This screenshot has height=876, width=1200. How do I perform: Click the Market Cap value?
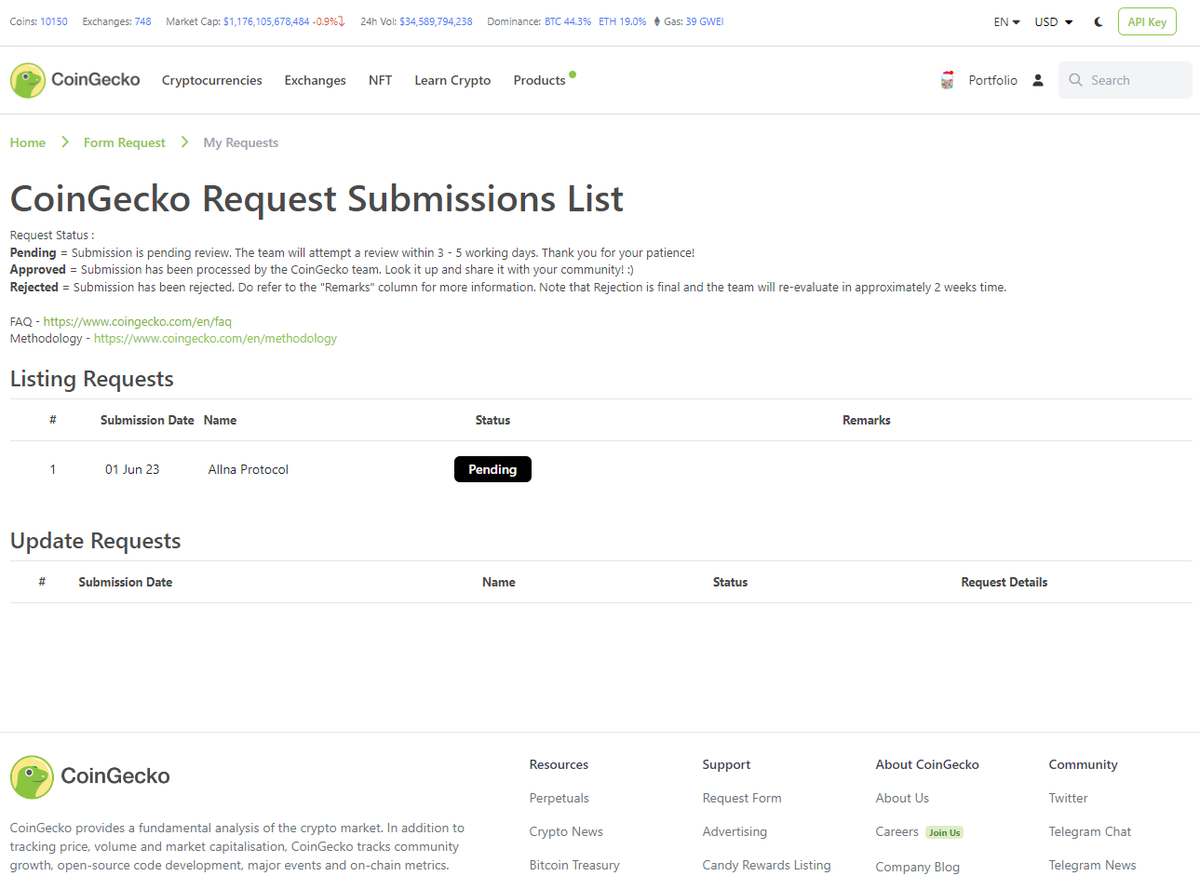(266, 22)
